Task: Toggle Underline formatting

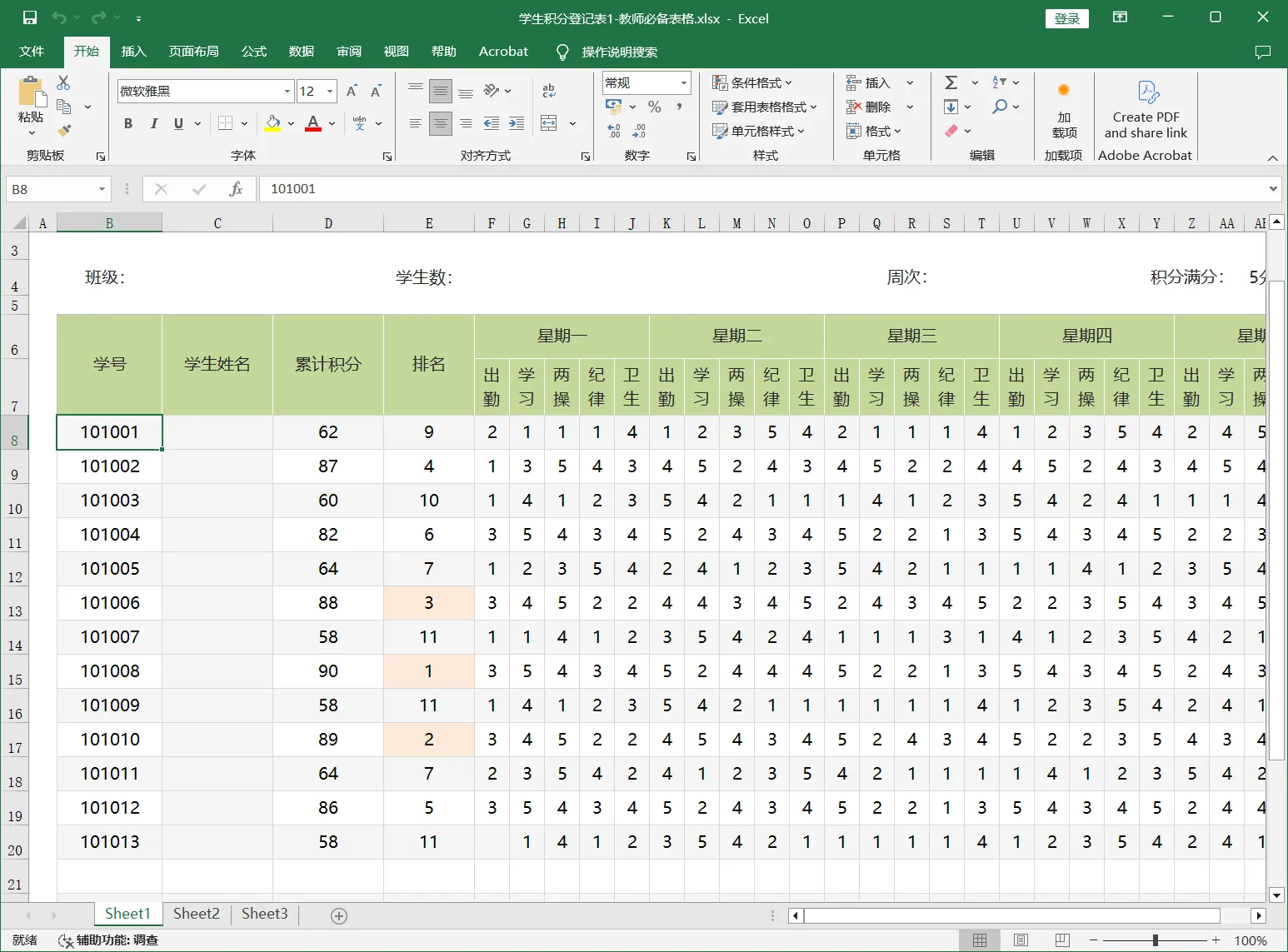Action: pyautogui.click(x=178, y=123)
